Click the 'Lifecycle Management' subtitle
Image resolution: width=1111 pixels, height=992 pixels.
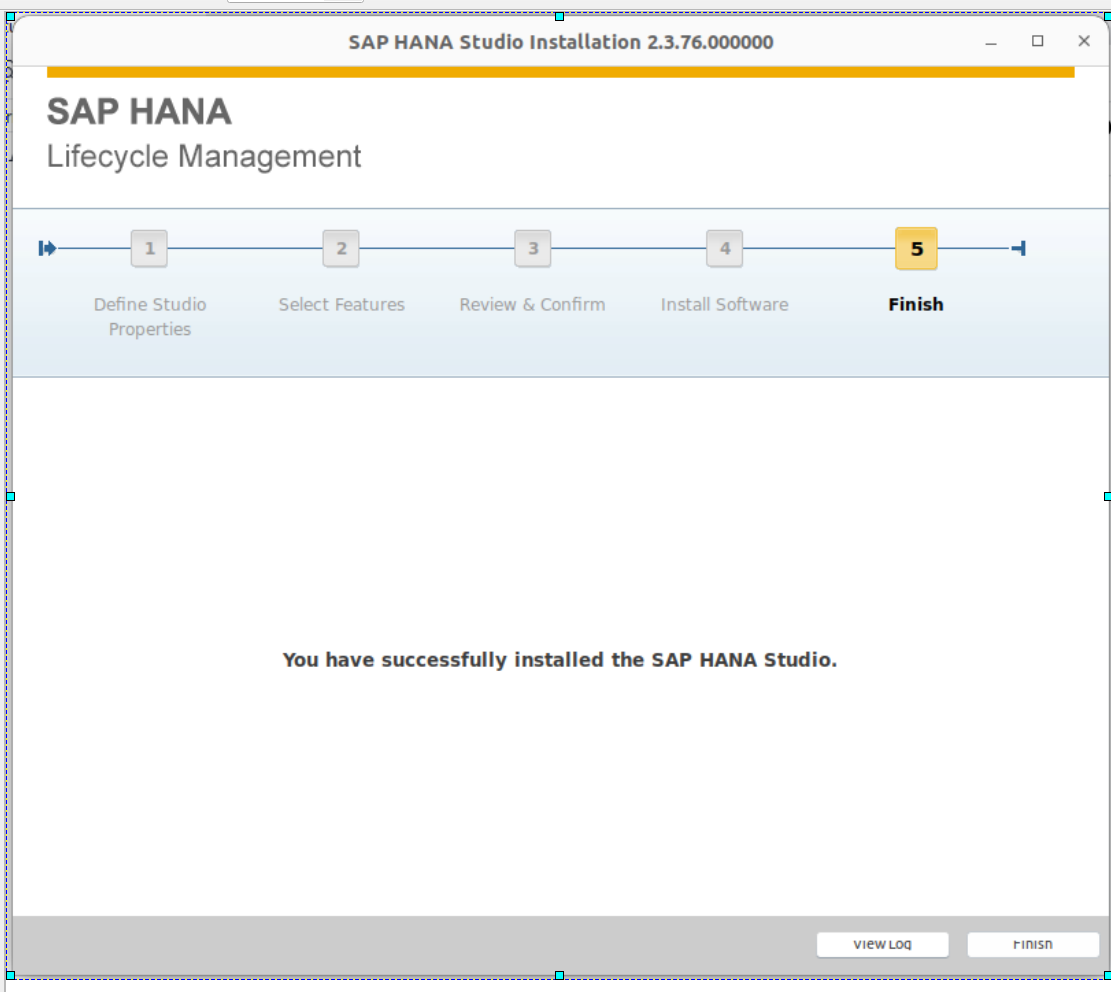point(204,157)
